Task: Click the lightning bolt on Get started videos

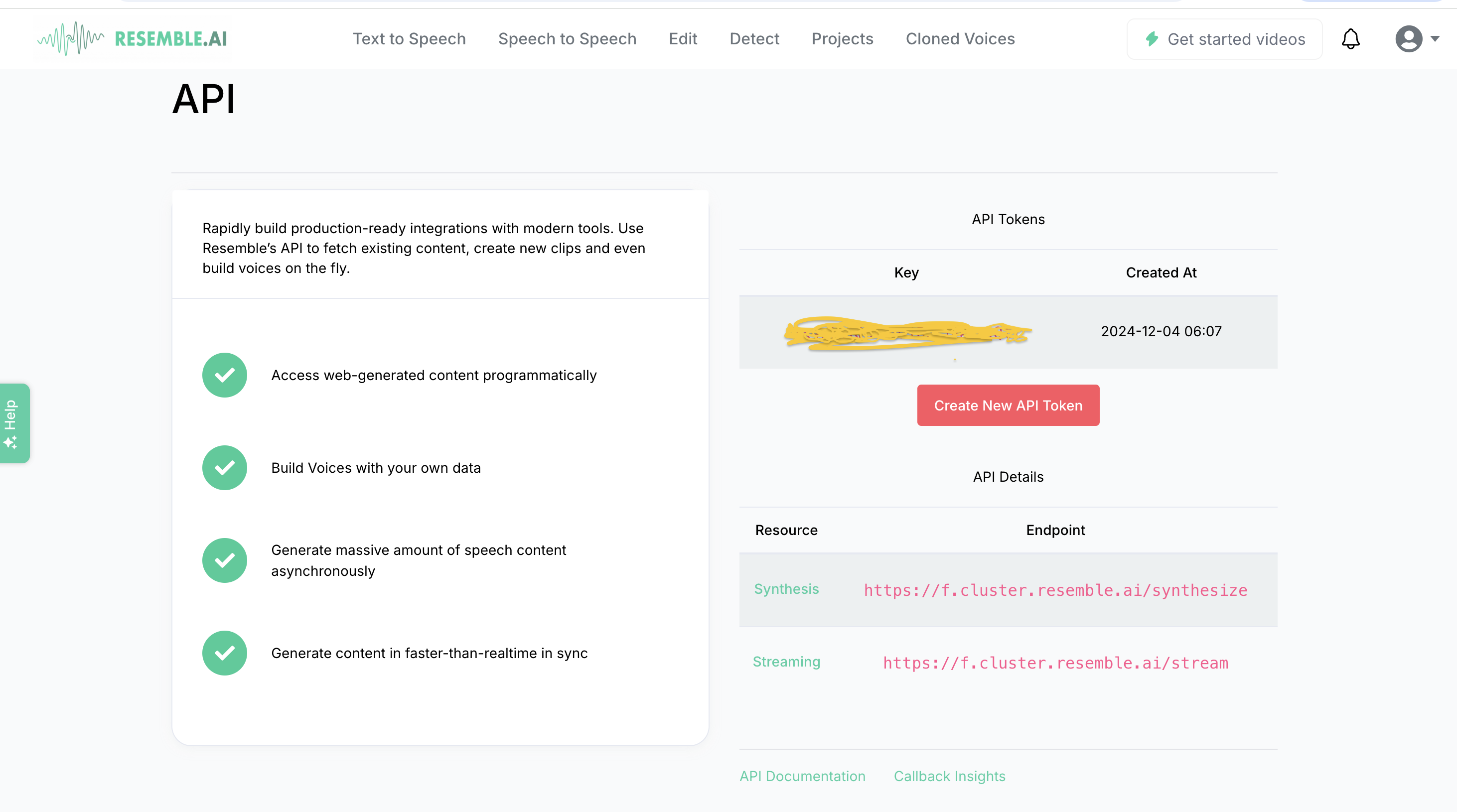Action: 1153,38
